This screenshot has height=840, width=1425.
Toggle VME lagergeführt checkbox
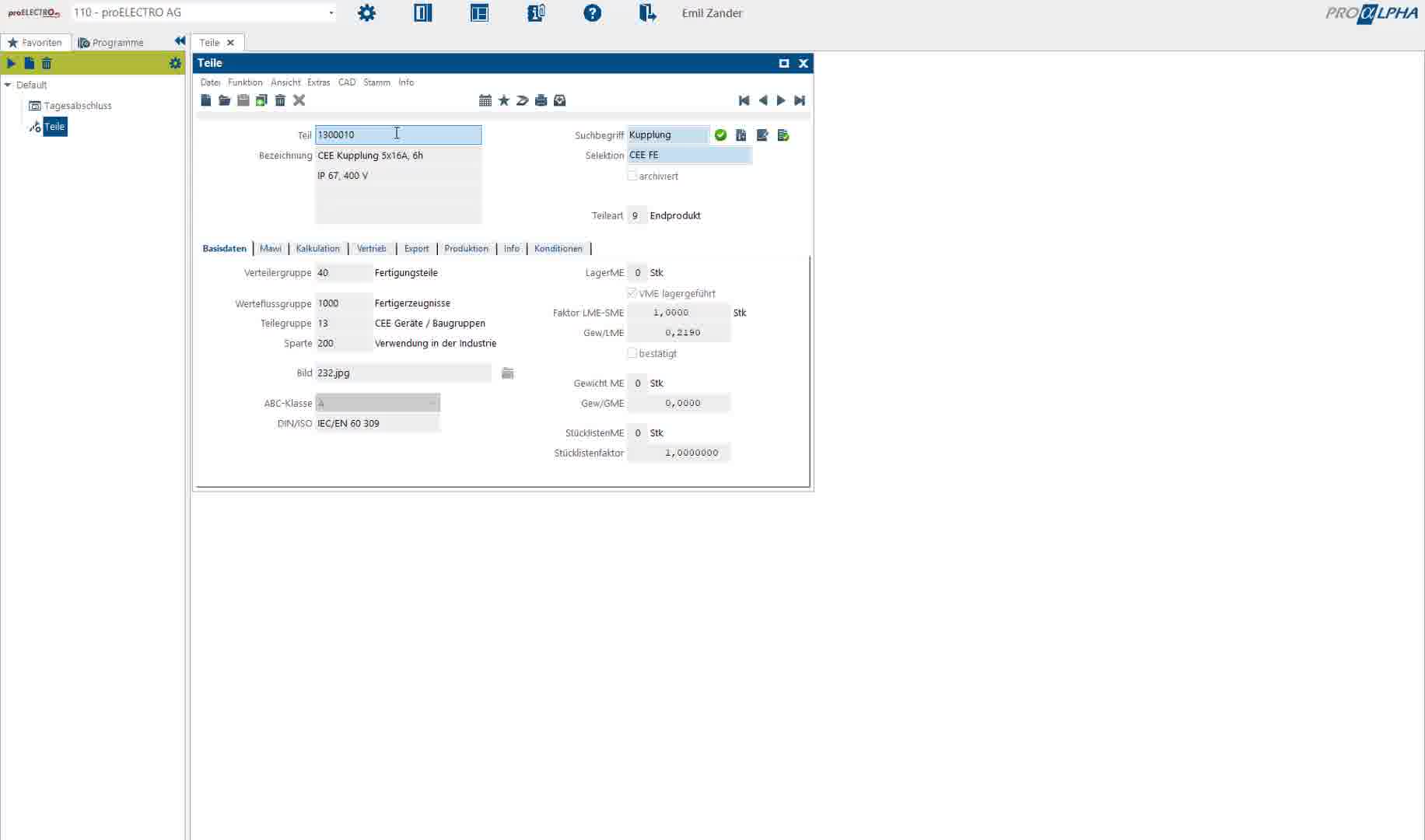[x=632, y=293]
